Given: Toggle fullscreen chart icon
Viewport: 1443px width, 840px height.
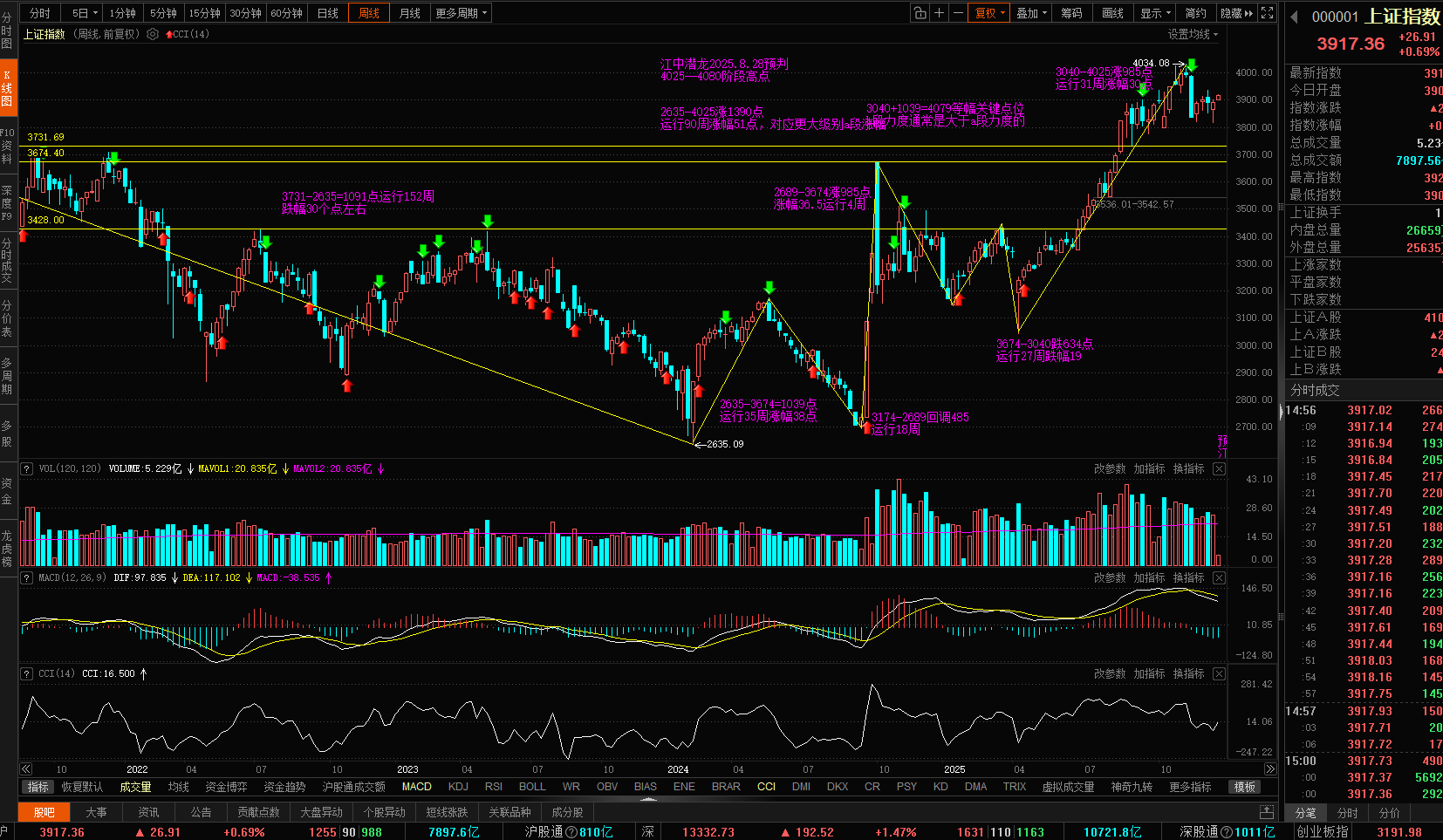Looking at the screenshot, I should [x=1268, y=13].
